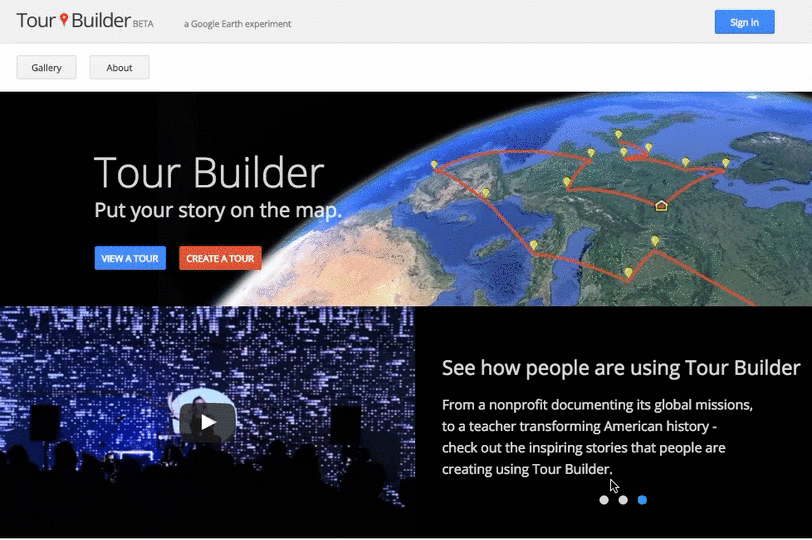Image resolution: width=812 pixels, height=540 pixels.
Task: Click the View a Tour button
Action: pyautogui.click(x=130, y=258)
